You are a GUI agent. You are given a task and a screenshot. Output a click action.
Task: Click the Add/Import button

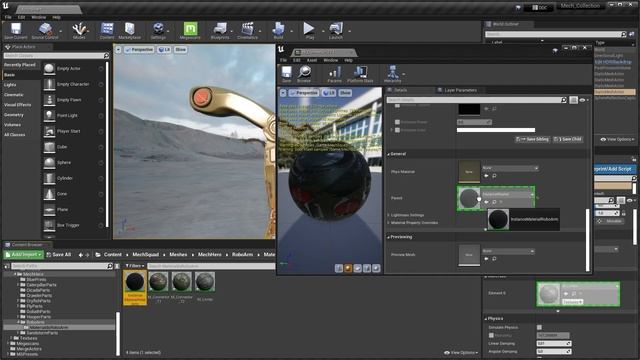[x=24, y=255]
